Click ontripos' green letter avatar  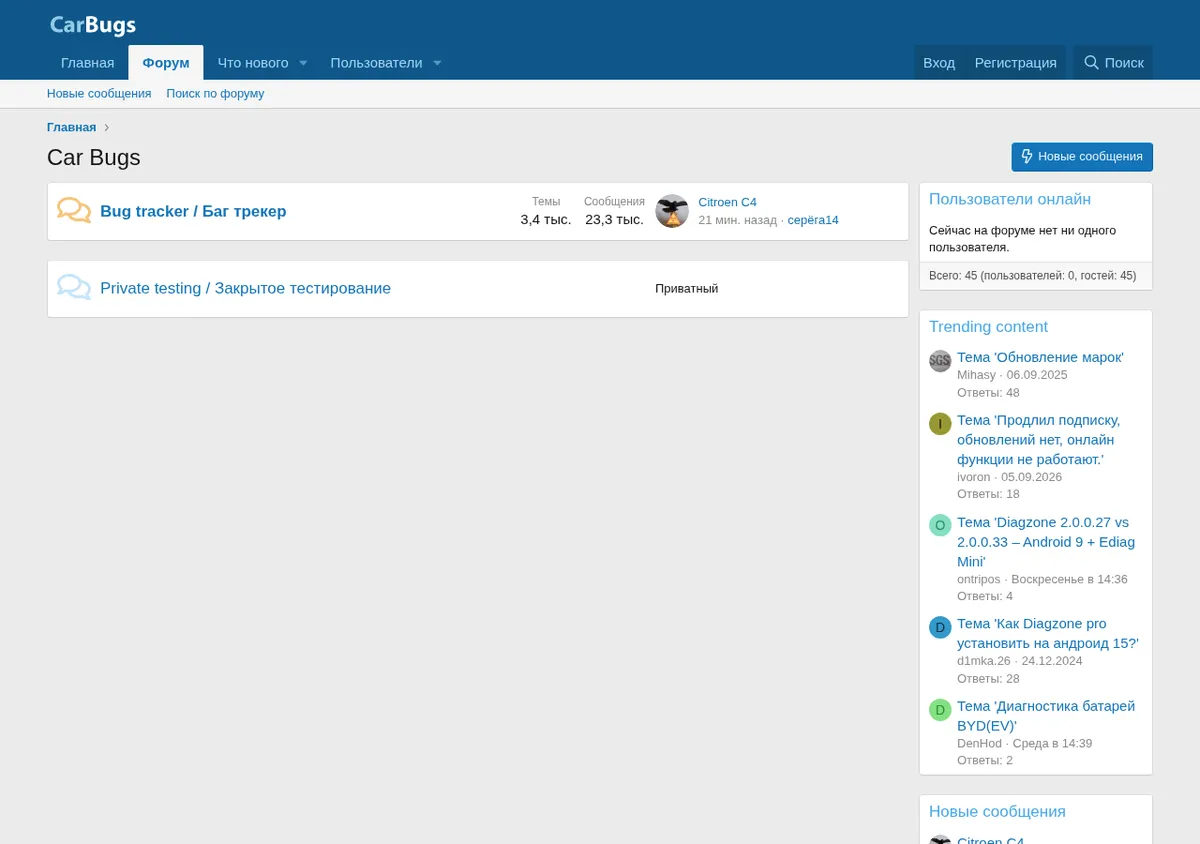click(940, 526)
